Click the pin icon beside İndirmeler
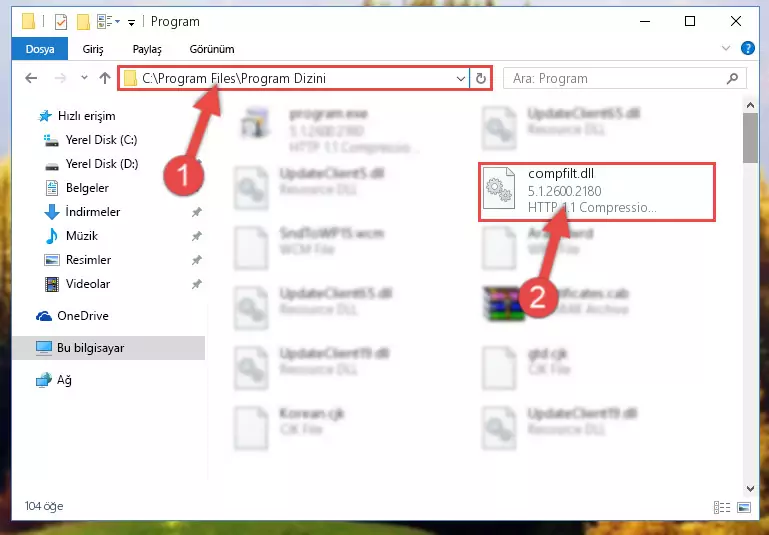 (196, 212)
